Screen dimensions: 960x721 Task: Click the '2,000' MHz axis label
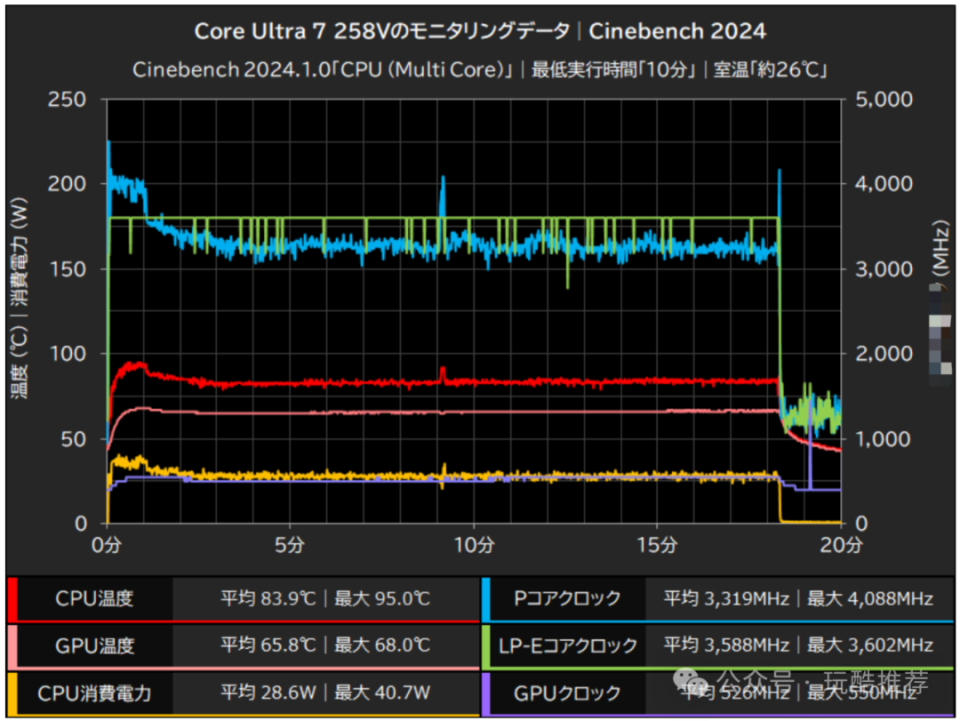tap(883, 354)
